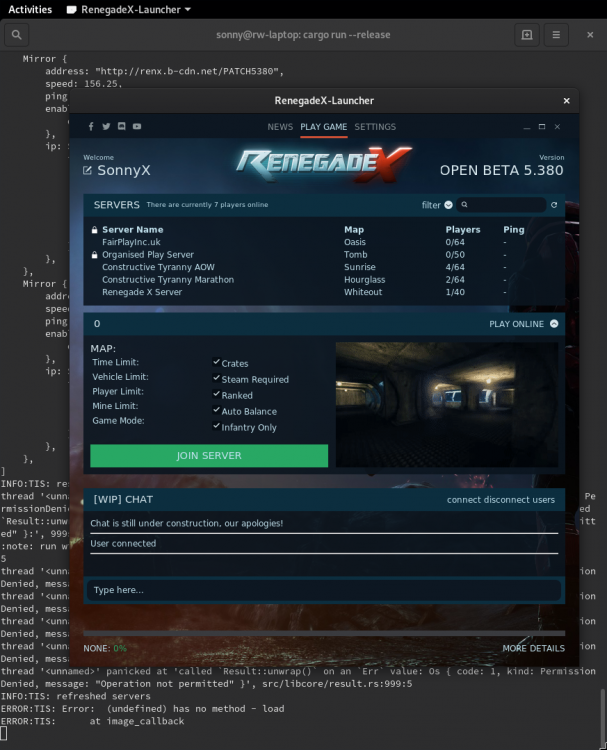Image resolution: width=607 pixels, height=750 pixels.
Task: Sort servers by Server Name column
Action: coord(132,230)
